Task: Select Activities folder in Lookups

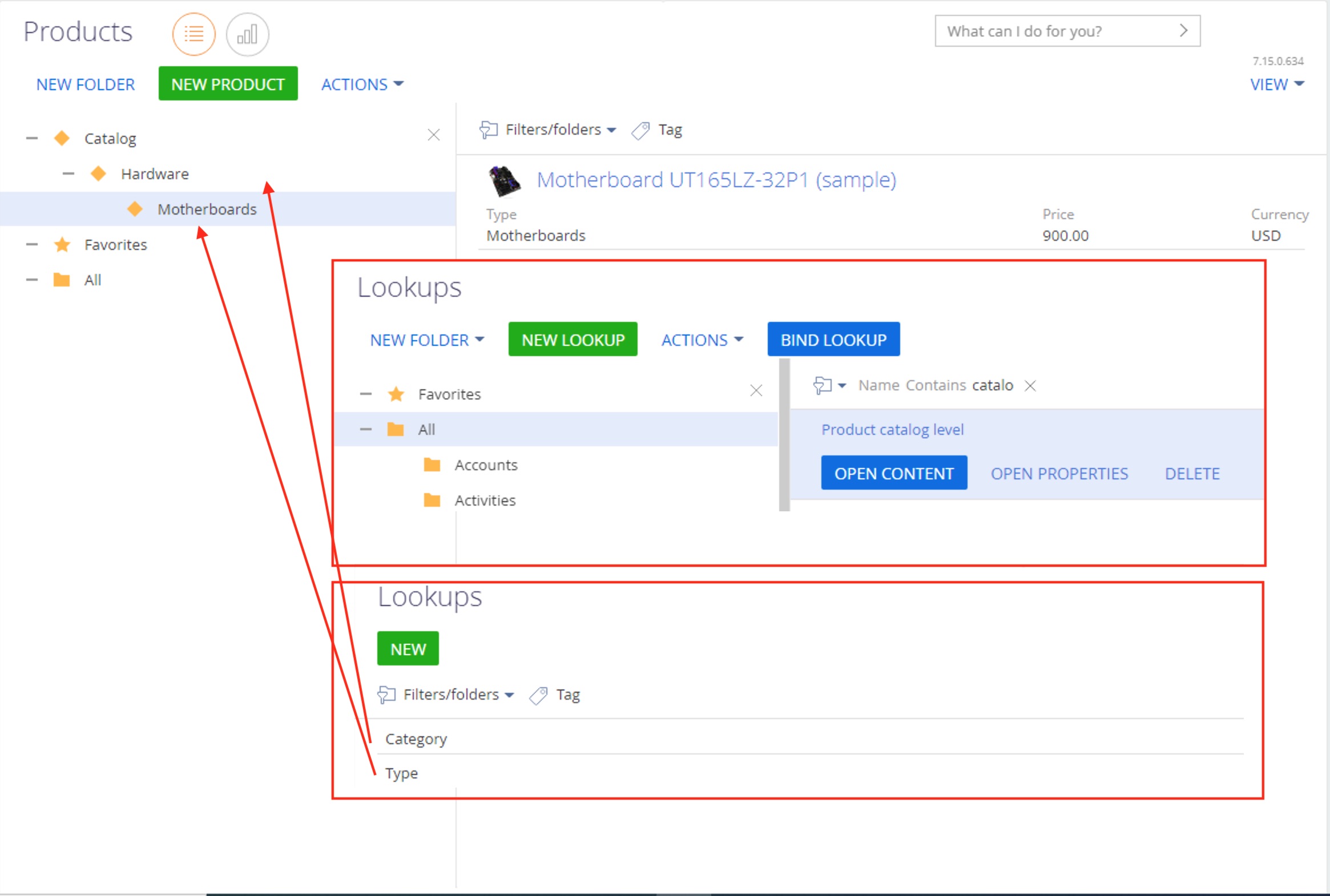Action: (x=485, y=501)
